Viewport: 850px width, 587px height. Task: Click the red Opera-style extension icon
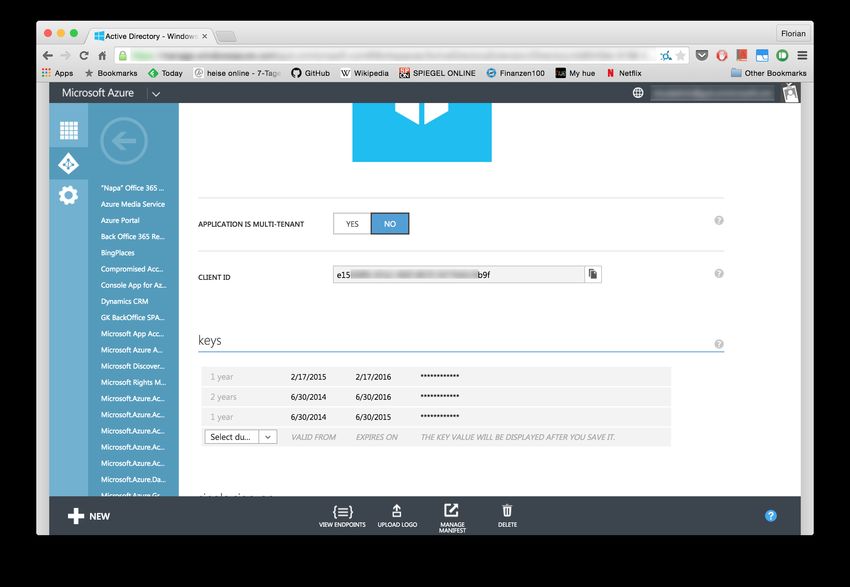pos(722,55)
